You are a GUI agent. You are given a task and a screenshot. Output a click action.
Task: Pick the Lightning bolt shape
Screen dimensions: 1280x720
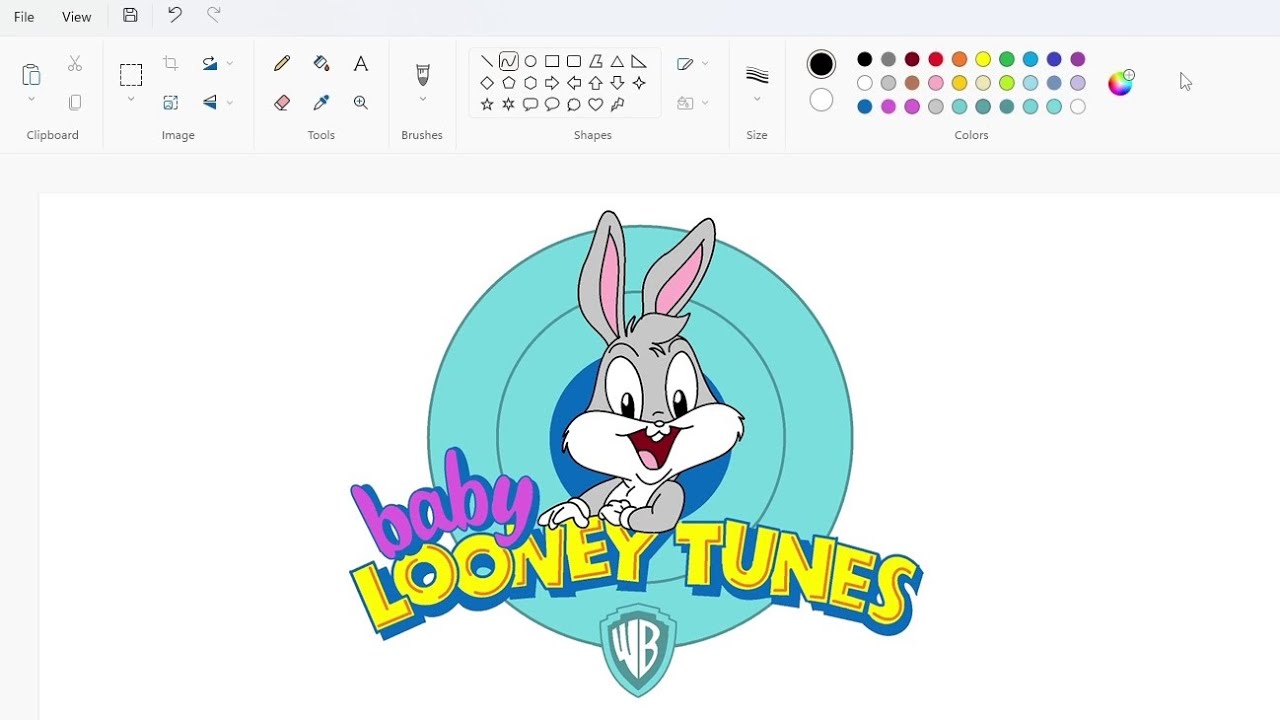pyautogui.click(x=617, y=104)
